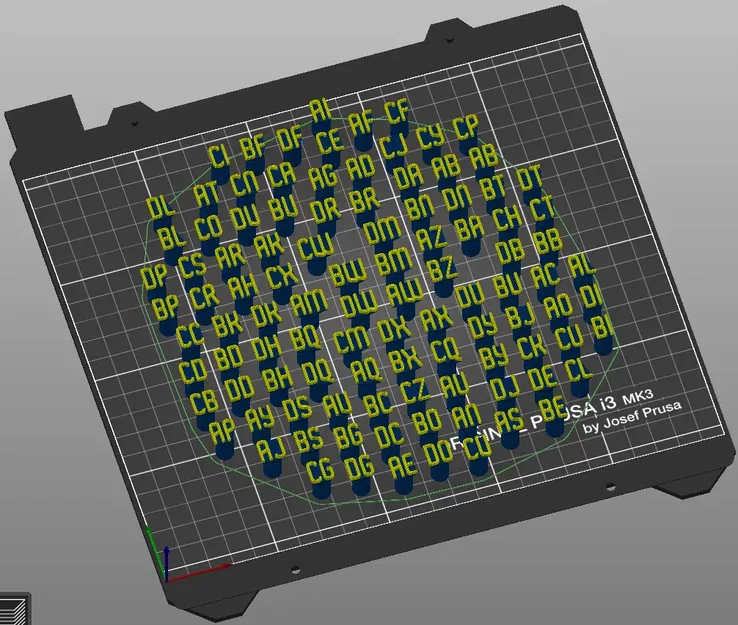
Task: Click the DK model
Action: click(x=266, y=315)
